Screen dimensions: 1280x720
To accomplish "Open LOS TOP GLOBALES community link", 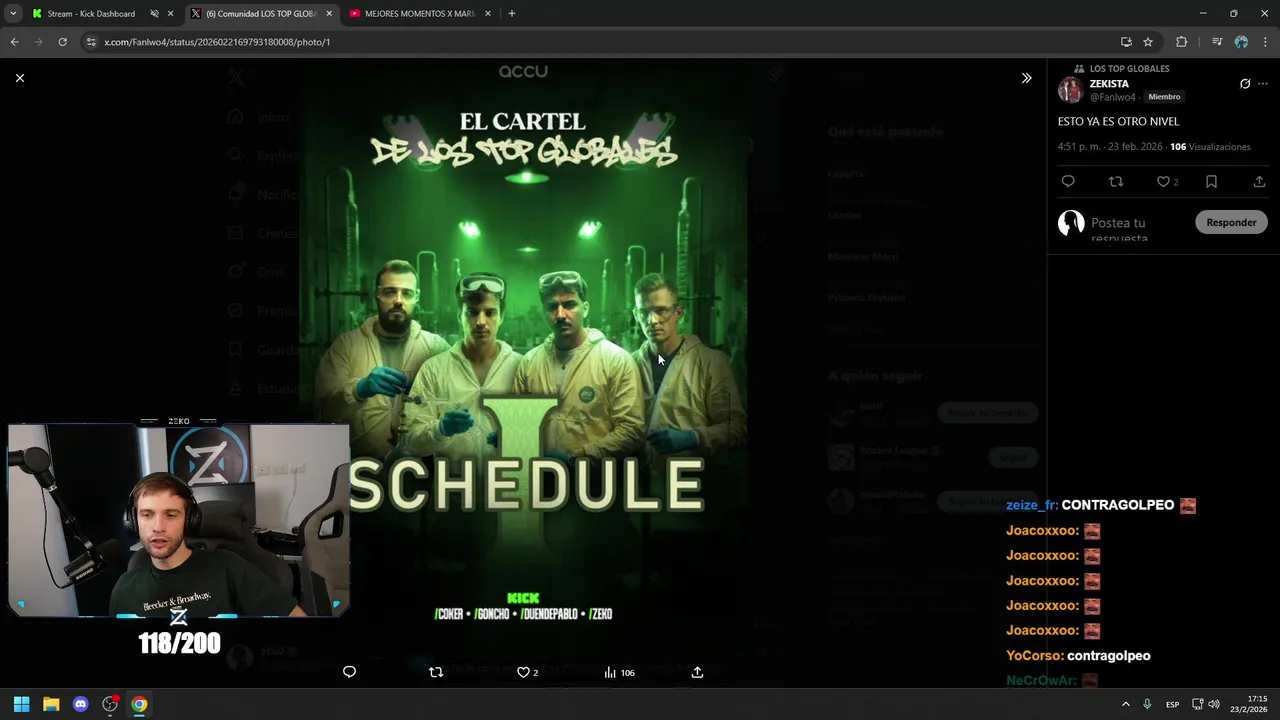I will point(1129,68).
